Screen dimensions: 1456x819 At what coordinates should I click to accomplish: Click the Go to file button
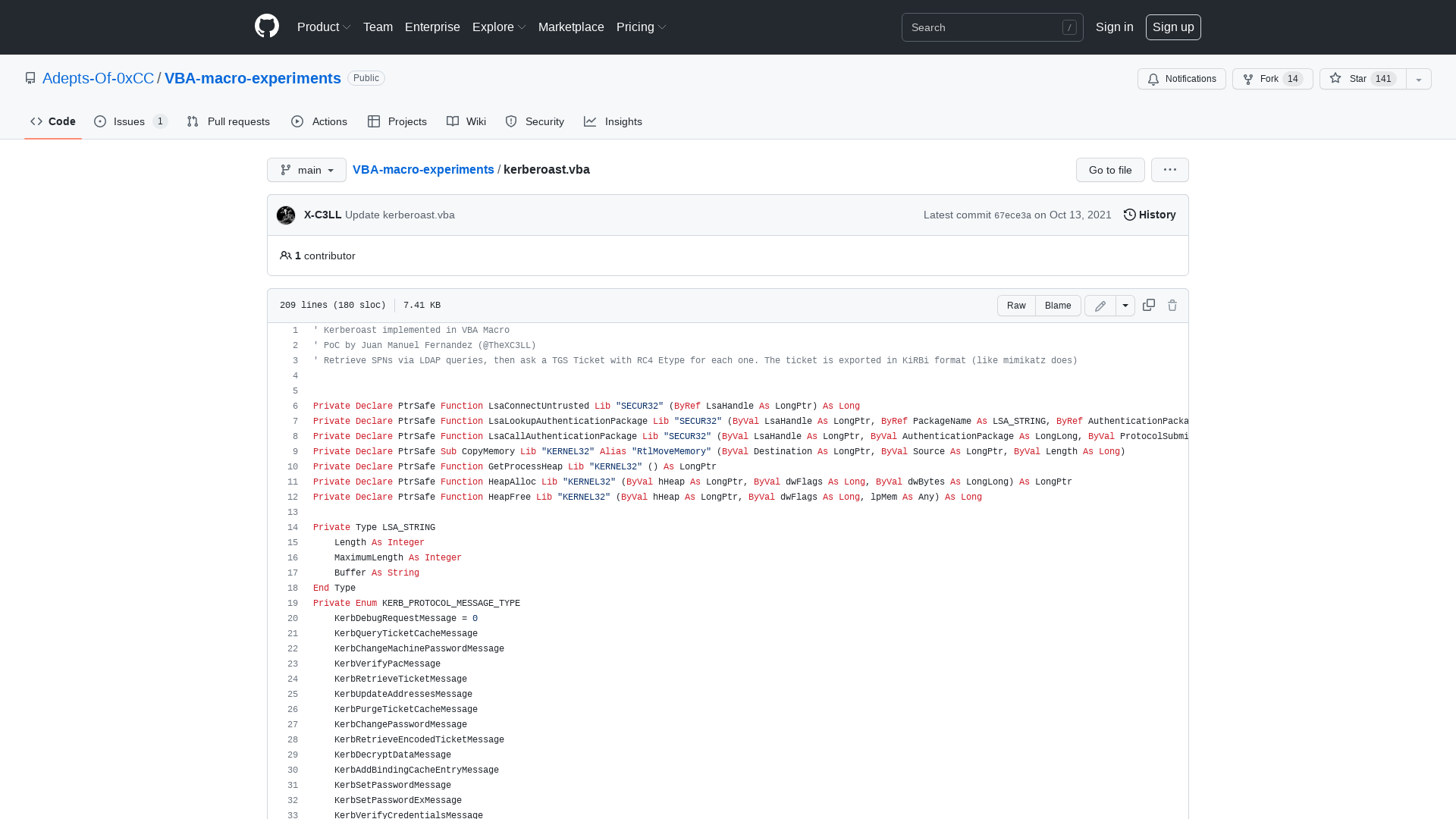1110,170
